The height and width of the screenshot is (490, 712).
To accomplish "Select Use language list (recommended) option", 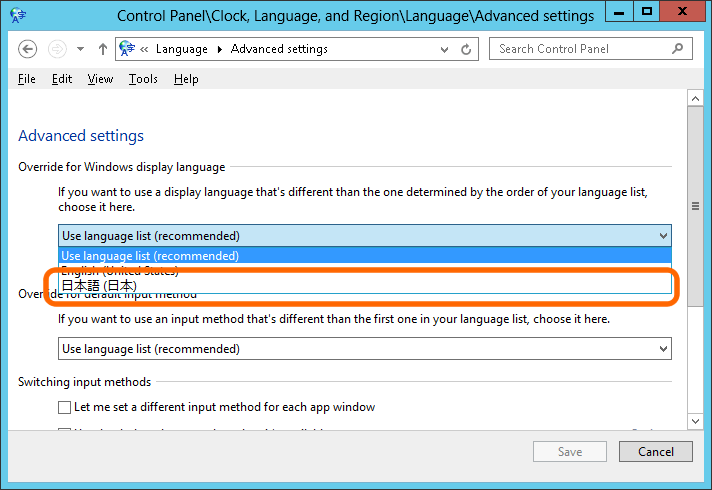I will 365,256.
